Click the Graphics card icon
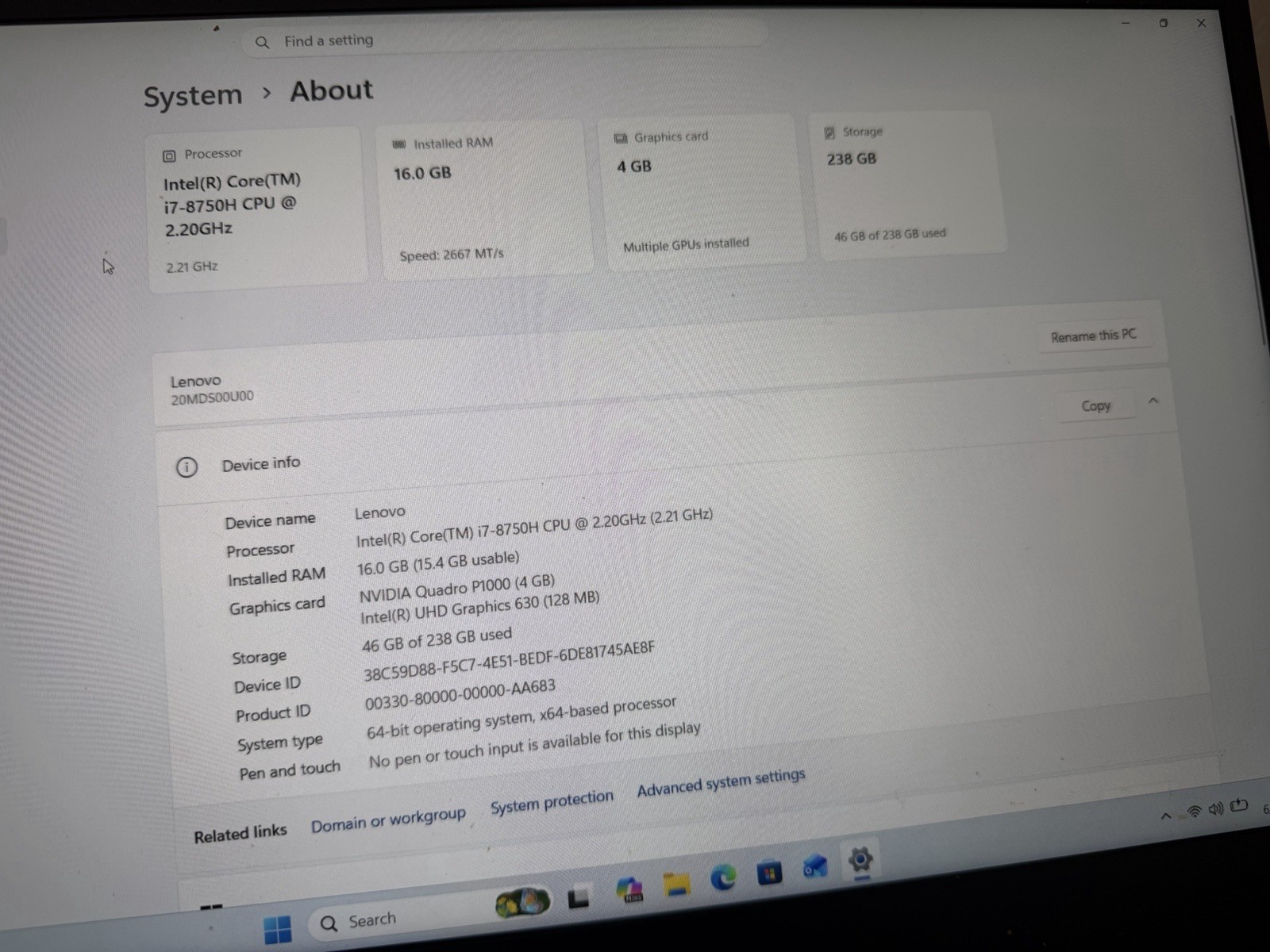This screenshot has width=1270, height=952. [621, 138]
